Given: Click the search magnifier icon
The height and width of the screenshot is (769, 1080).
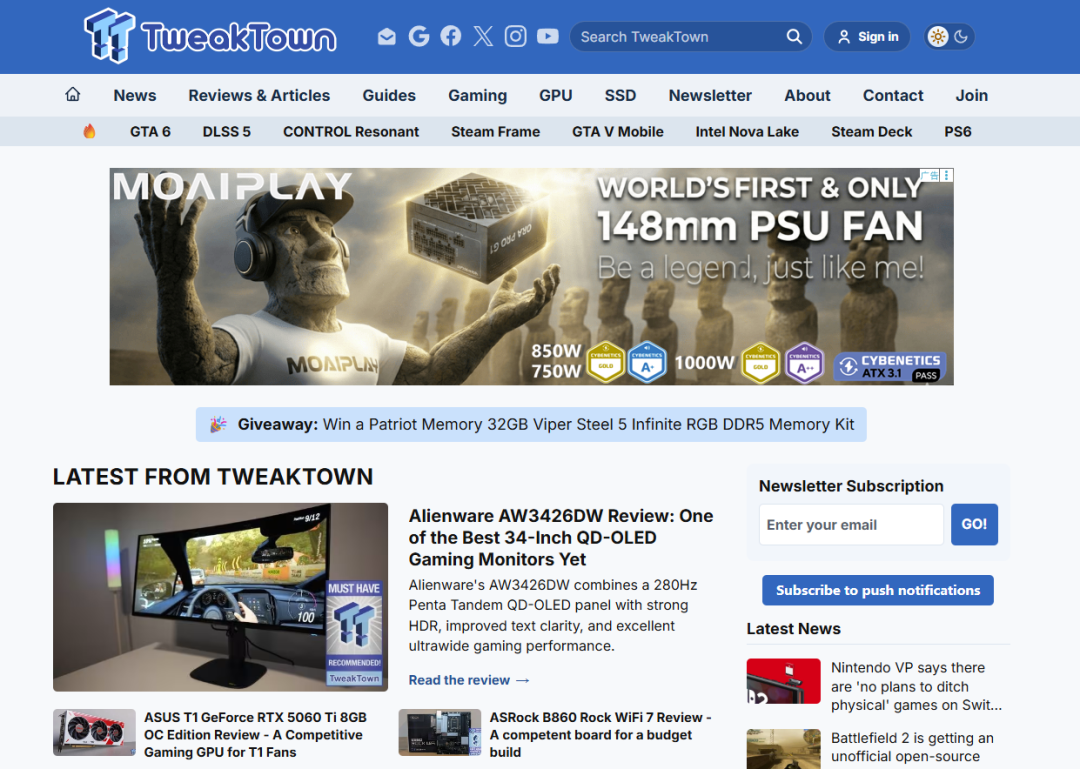Looking at the screenshot, I should tap(794, 37).
